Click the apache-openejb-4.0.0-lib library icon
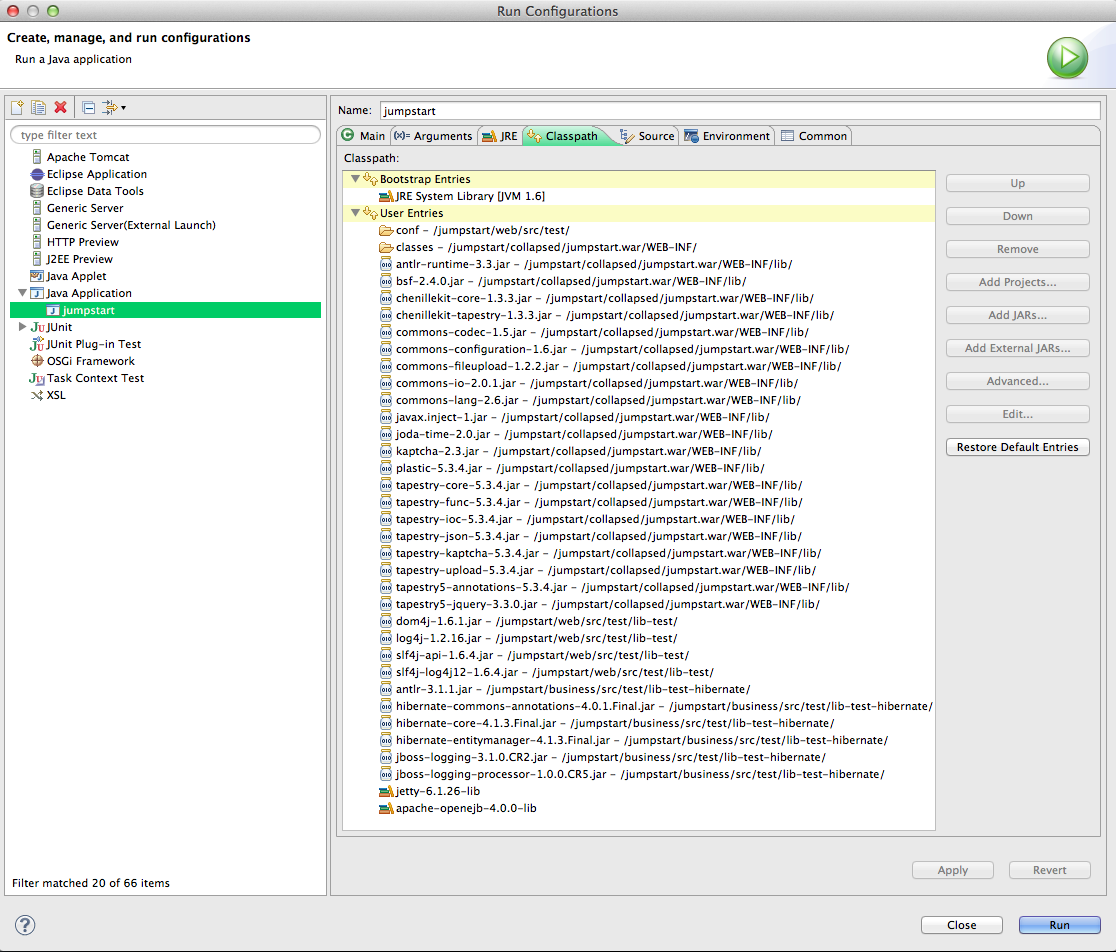Viewport: 1116px width, 952px height. coord(386,809)
